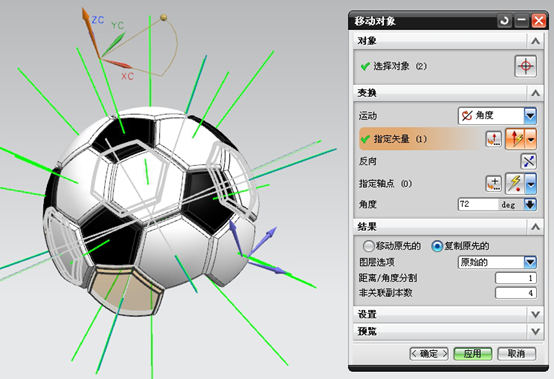Open the vector type dropdown arrow
This screenshot has width=554, height=379.
[531, 138]
